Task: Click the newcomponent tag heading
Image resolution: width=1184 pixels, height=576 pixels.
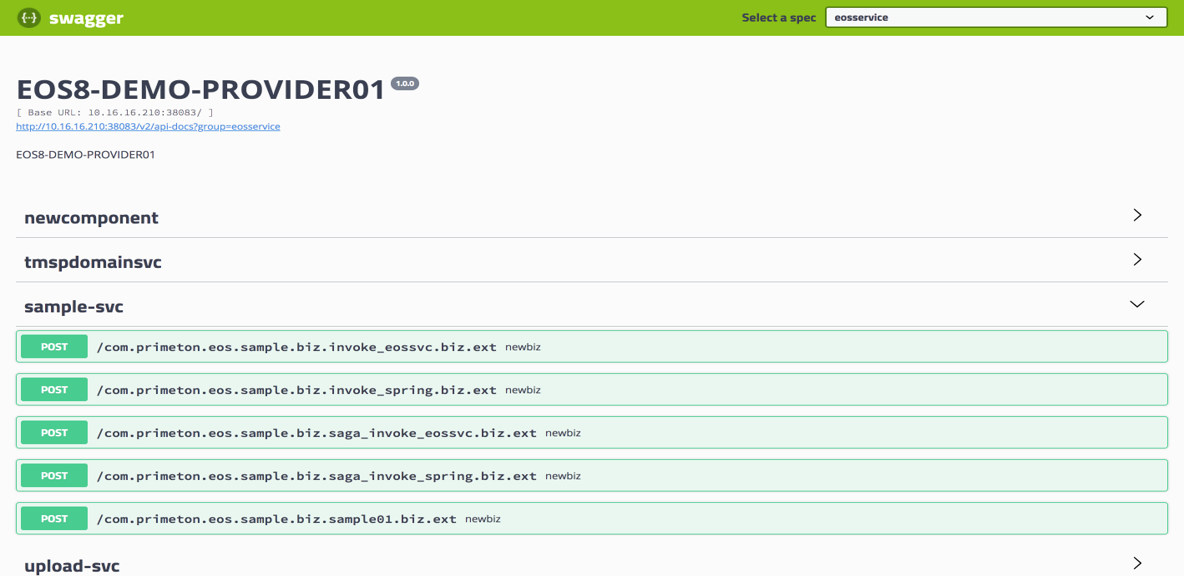Action: 91,218
